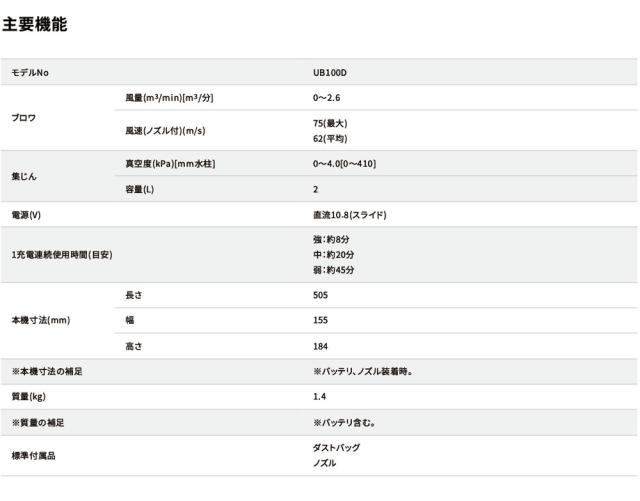This screenshot has height=501, width=640.
Task: Select the UB100D model value
Action: [330, 73]
